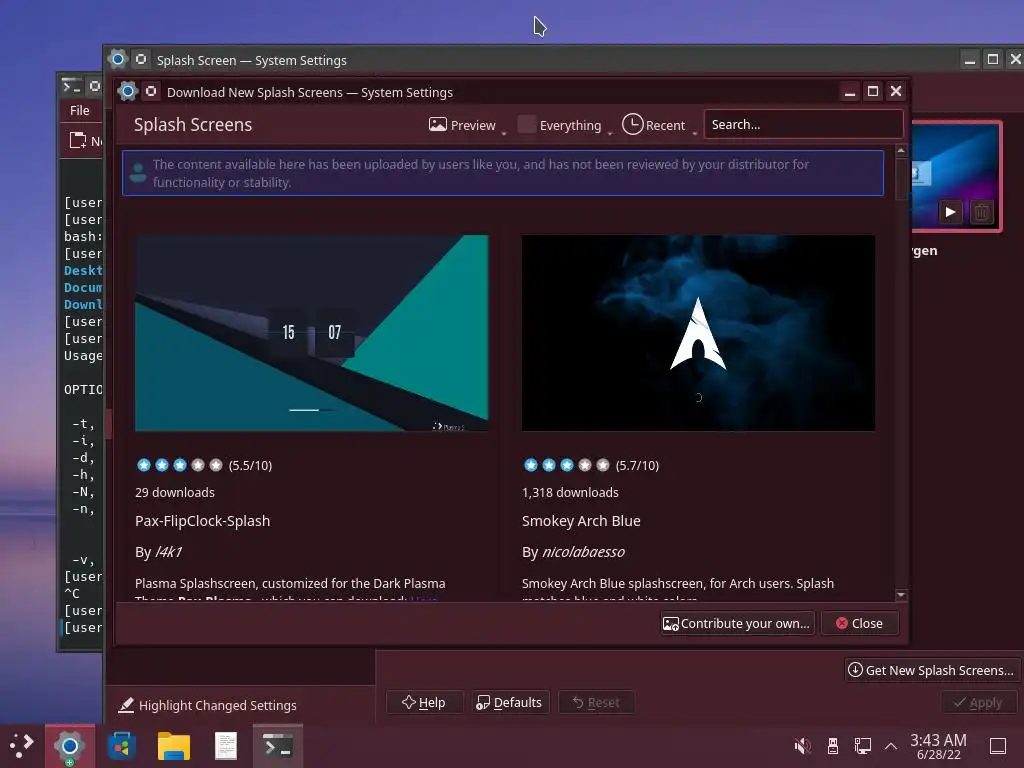The height and width of the screenshot is (768, 1024).
Task: Minimize the Download New Splash Screens dialog
Action: tap(850, 91)
